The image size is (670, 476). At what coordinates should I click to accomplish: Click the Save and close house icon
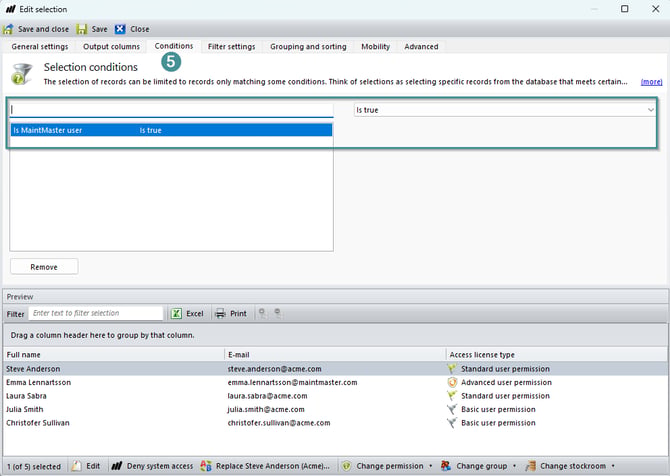8,29
